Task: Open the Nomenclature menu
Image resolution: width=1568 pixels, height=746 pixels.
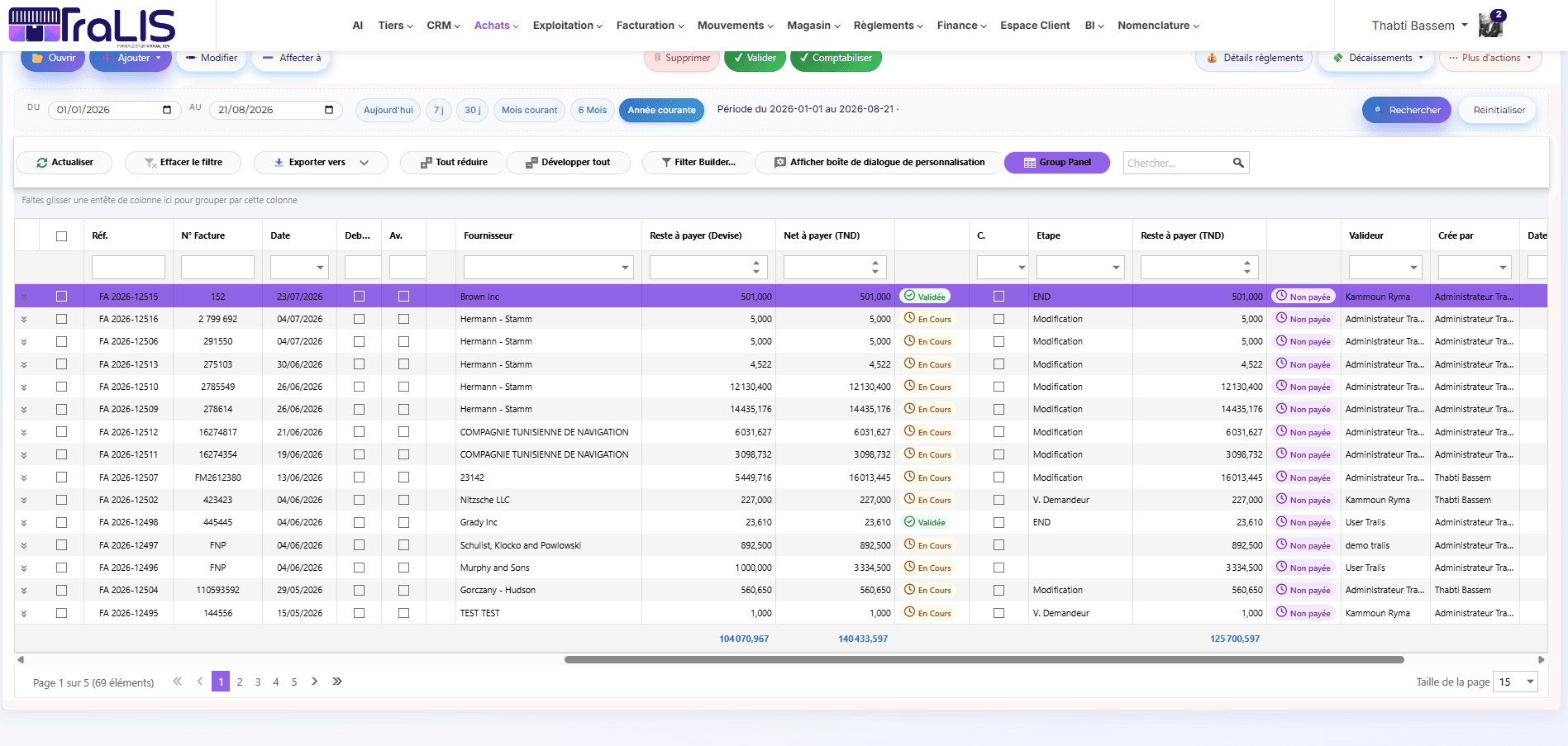Action: pos(1158,26)
